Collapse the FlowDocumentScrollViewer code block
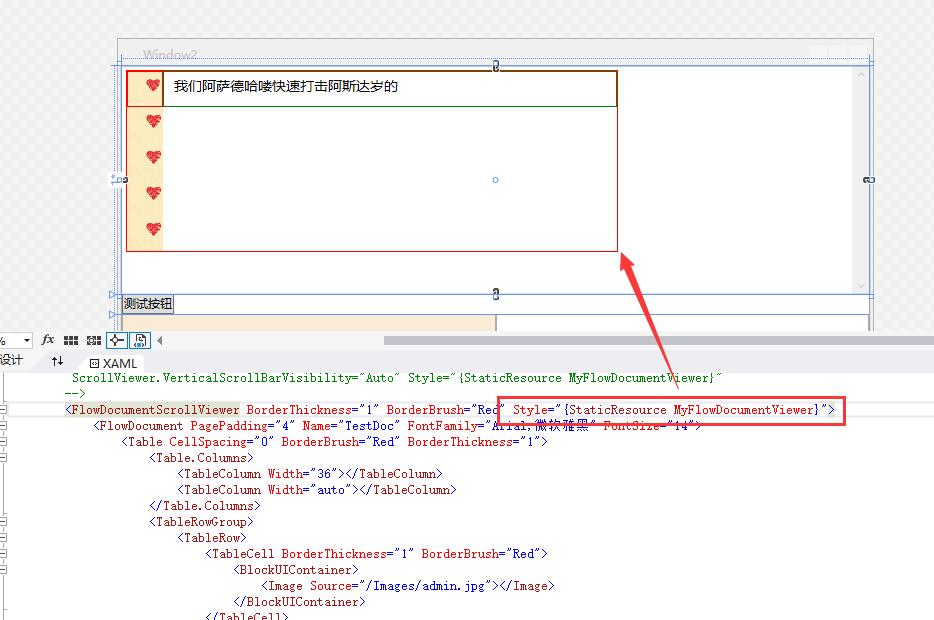Image resolution: width=934 pixels, height=620 pixels. [3, 410]
